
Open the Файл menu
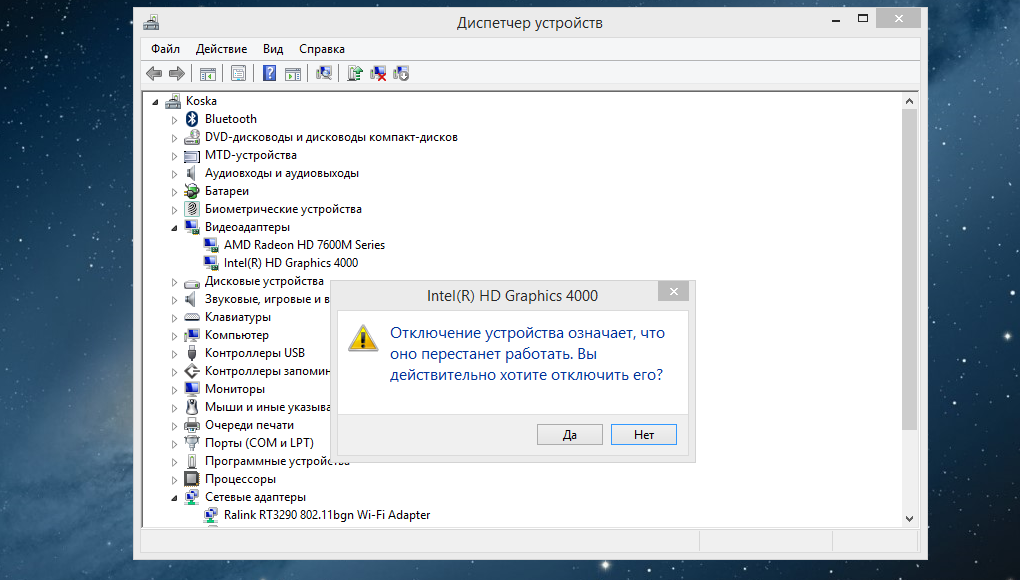click(x=165, y=49)
